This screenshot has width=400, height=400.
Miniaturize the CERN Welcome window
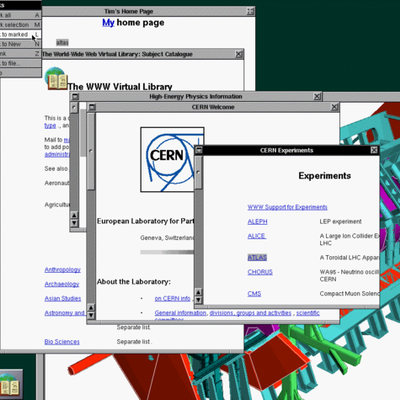tap(92, 107)
